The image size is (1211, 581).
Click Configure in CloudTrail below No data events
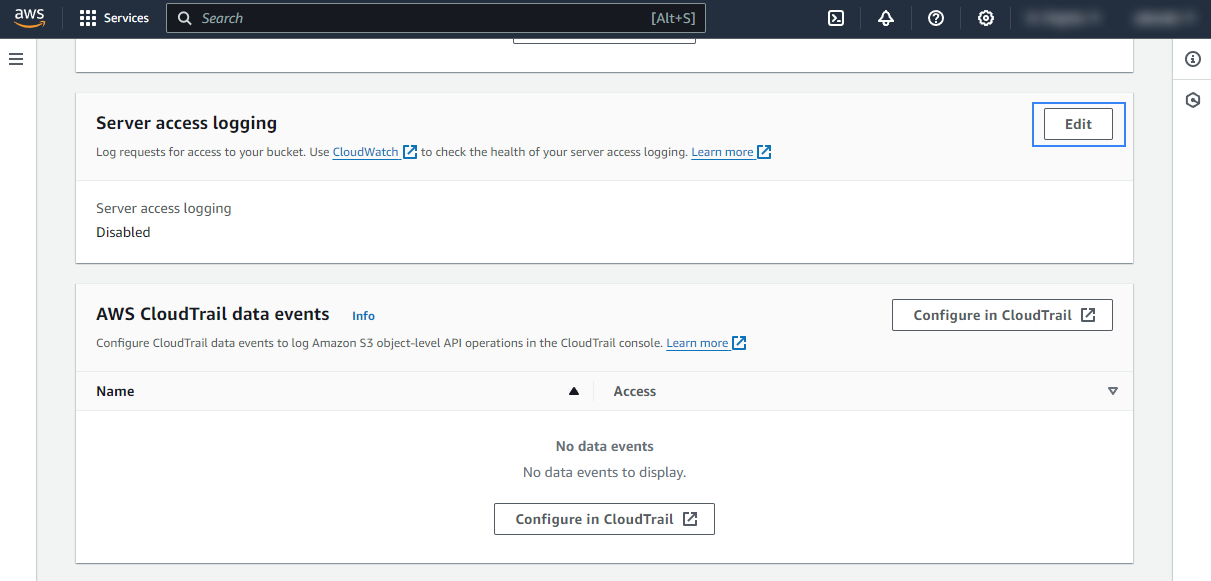pyautogui.click(x=604, y=519)
